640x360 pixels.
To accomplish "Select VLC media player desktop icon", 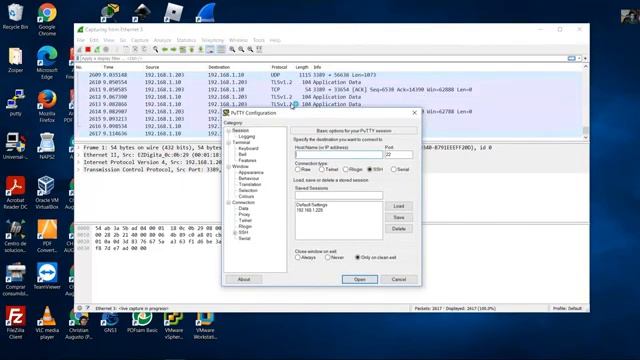I will (x=47, y=322).
